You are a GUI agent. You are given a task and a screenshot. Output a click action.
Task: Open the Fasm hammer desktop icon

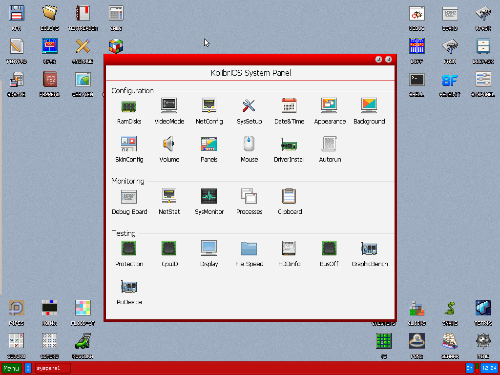(450, 46)
